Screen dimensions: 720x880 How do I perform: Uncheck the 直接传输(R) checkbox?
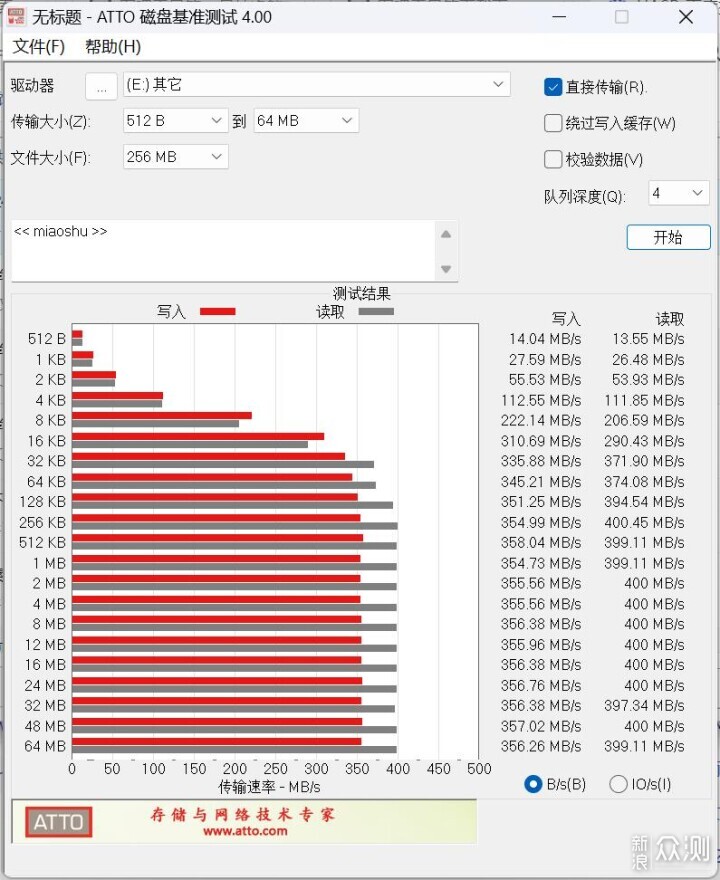[553, 87]
